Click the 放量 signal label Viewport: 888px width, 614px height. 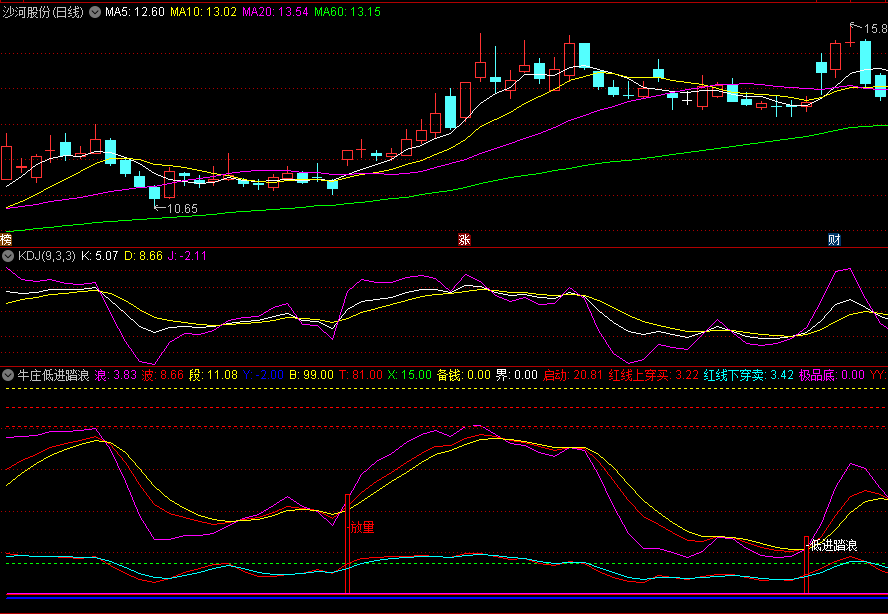[362, 527]
